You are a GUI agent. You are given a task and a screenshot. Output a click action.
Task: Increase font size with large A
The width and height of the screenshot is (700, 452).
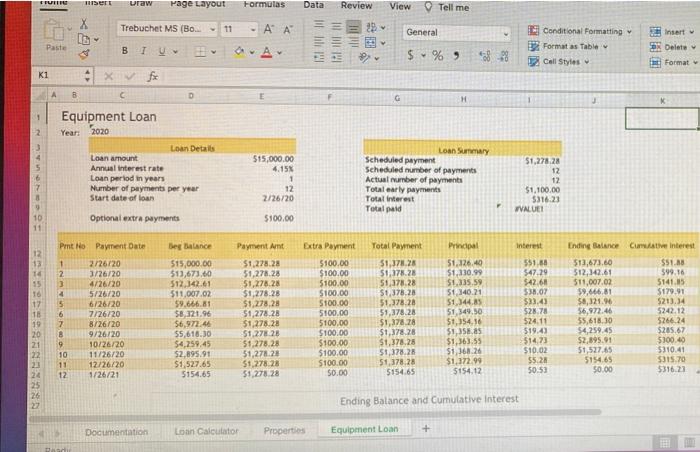[268, 29]
